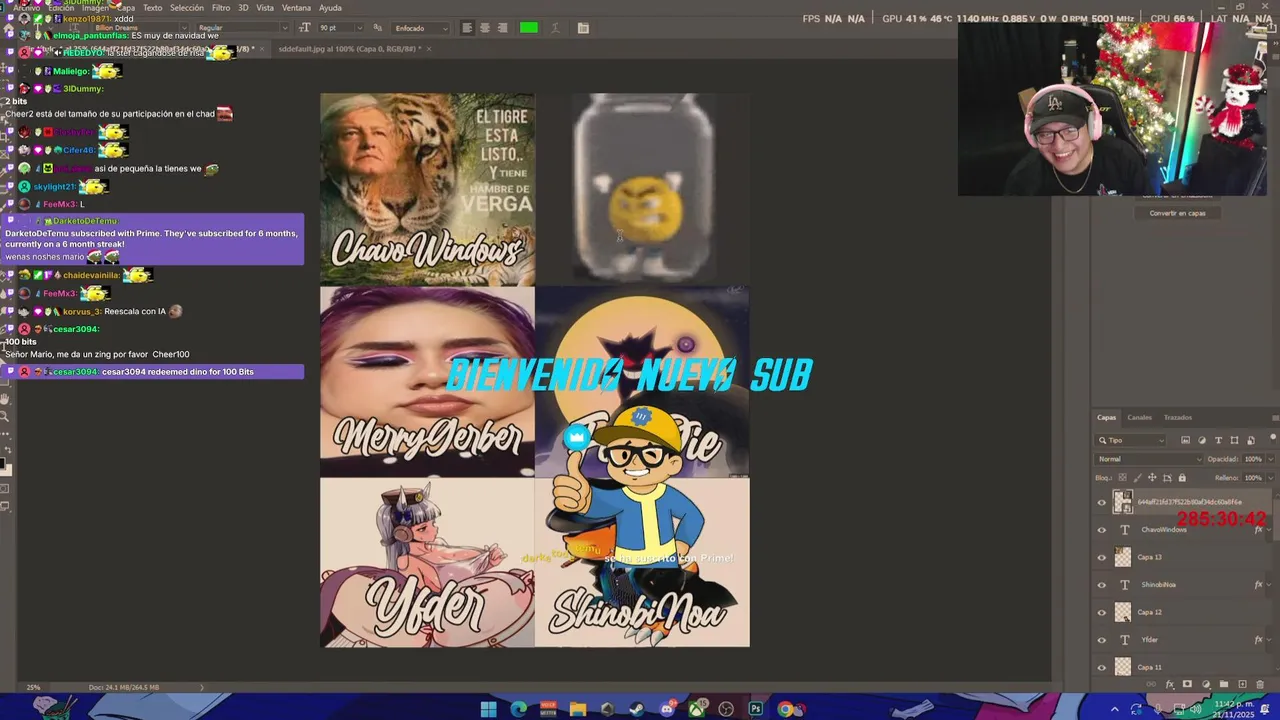Image resolution: width=1280 pixels, height=720 pixels.
Task: Filter layers by type layers icon
Action: [1218, 440]
